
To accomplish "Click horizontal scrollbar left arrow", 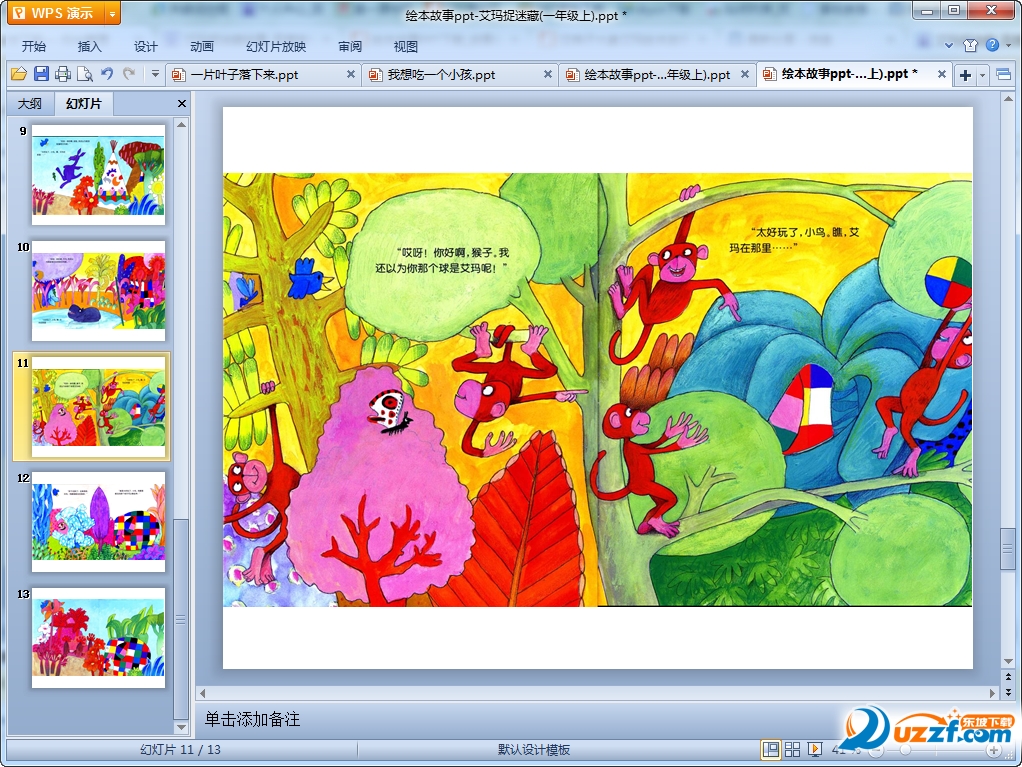I will click(203, 693).
